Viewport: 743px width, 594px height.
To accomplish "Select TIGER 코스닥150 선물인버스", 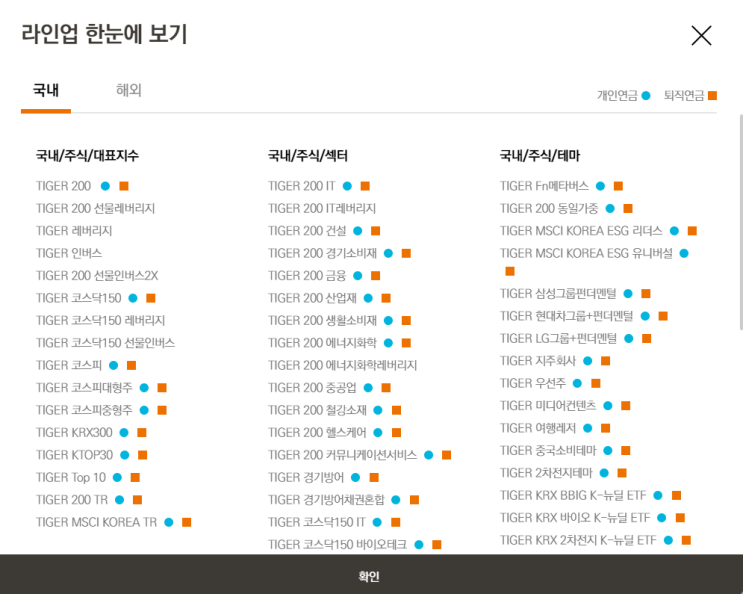I will tap(106, 342).
